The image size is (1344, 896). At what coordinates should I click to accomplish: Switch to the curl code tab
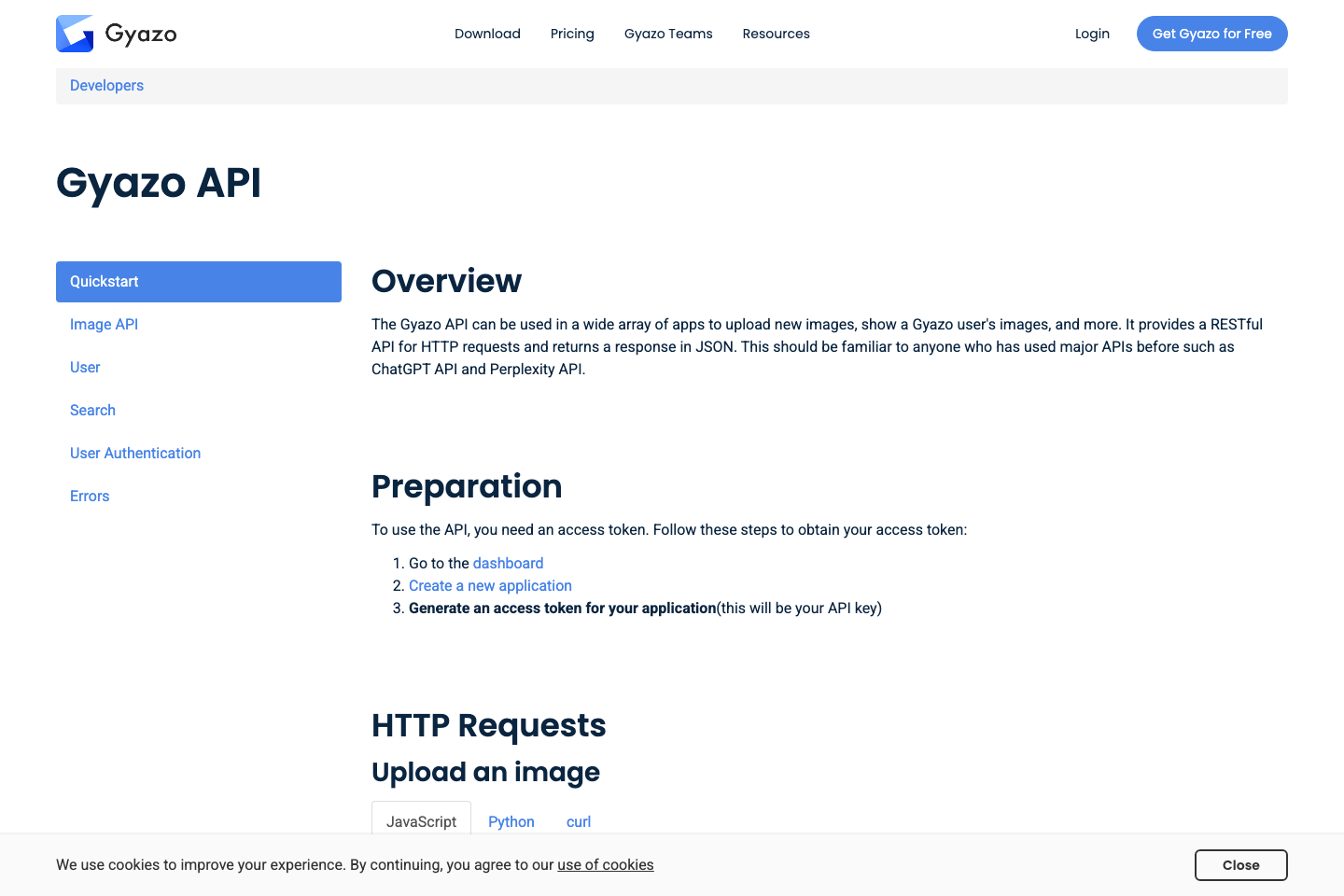coord(578,821)
